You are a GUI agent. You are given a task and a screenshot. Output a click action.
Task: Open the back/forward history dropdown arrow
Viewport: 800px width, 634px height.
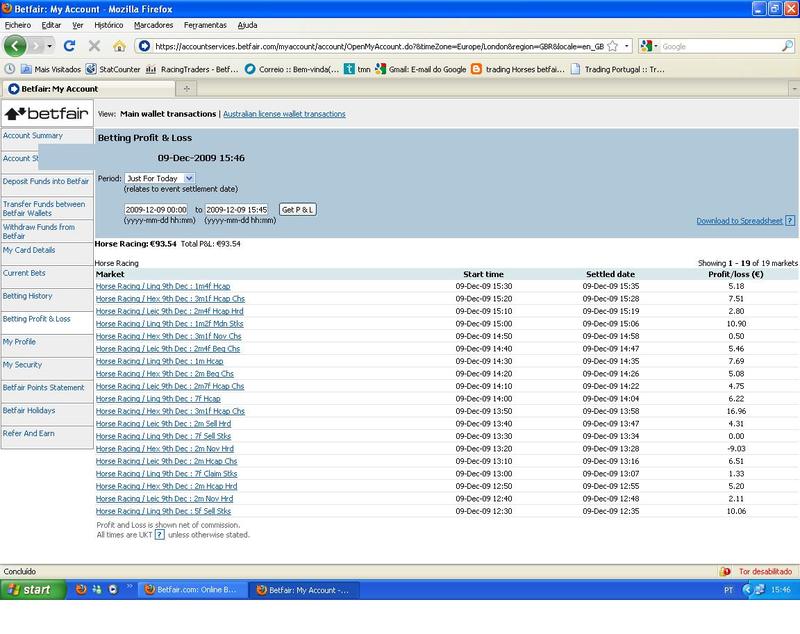tap(49, 46)
